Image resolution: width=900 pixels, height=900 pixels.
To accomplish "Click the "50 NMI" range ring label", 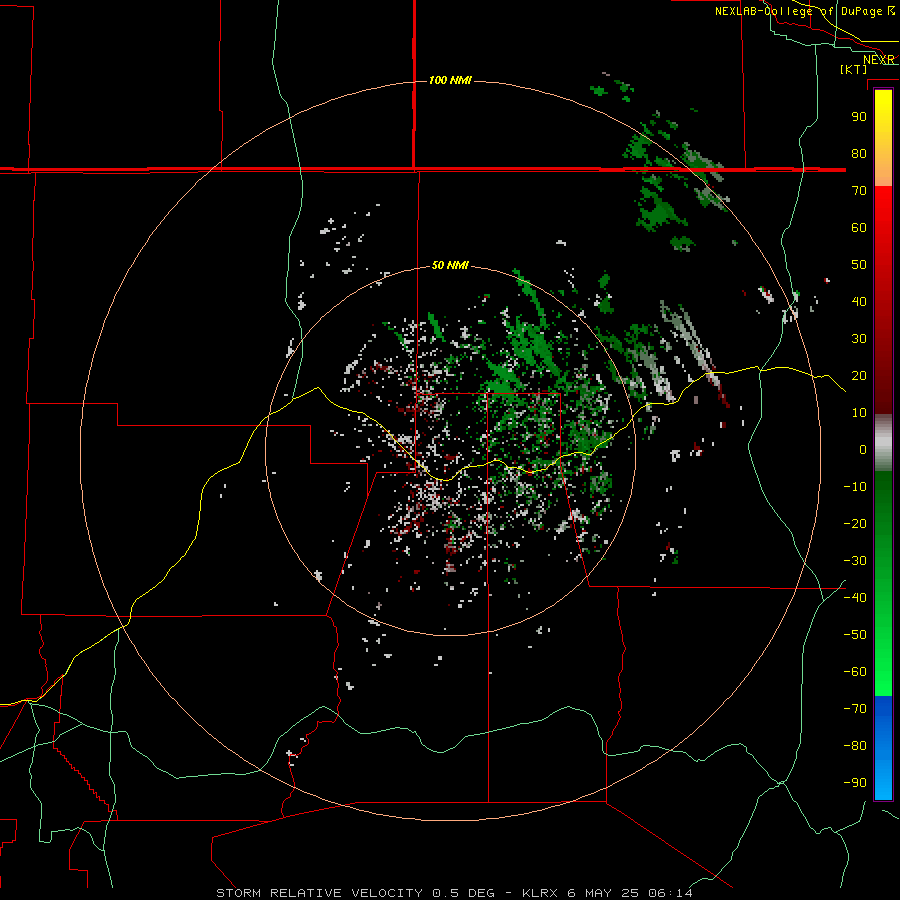I will coord(450,265).
